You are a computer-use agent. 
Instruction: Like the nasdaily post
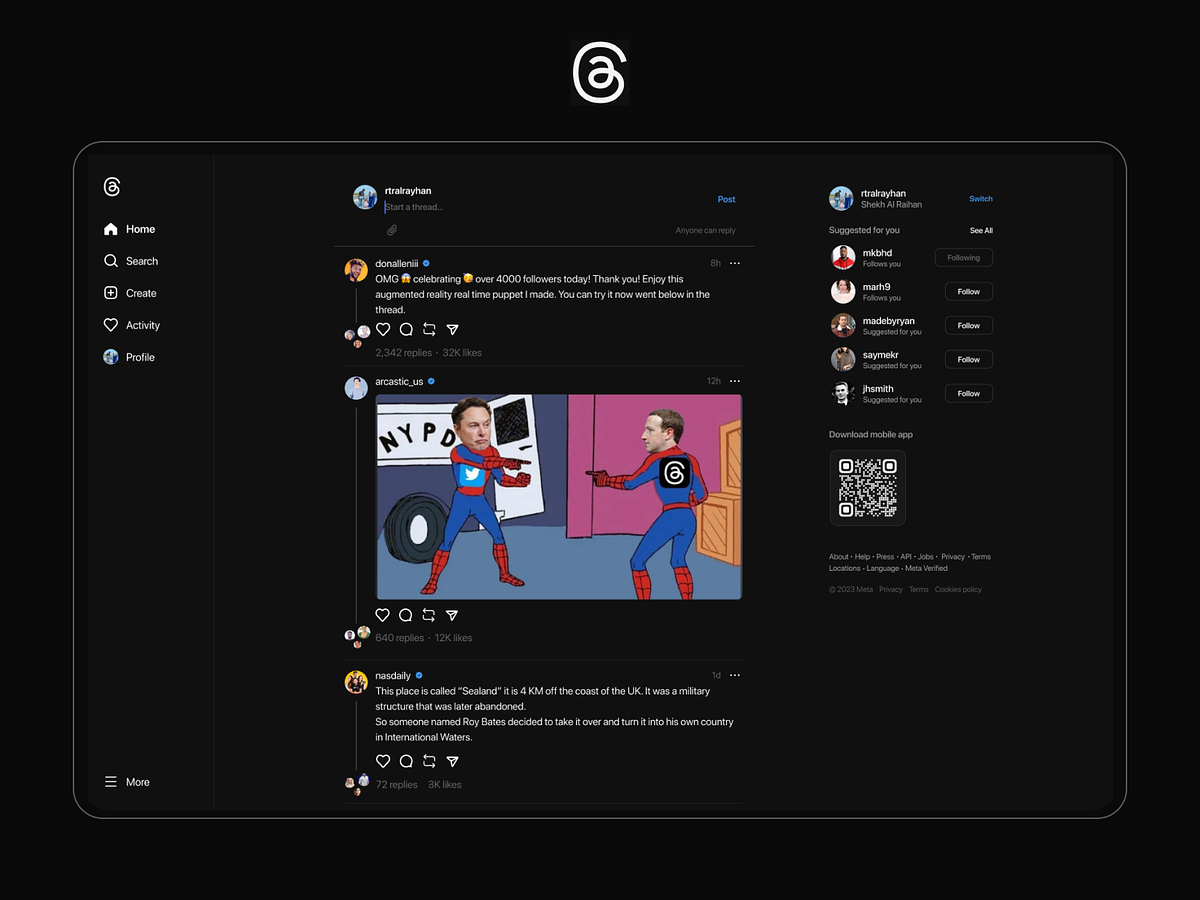point(383,761)
